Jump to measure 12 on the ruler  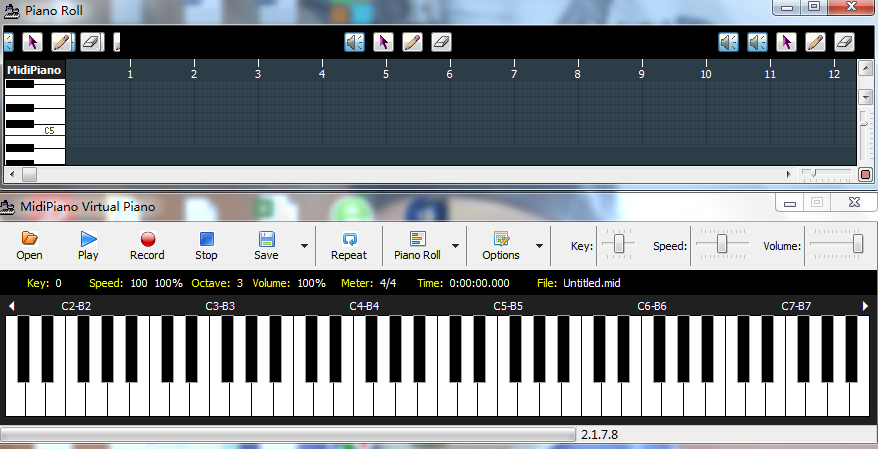(834, 73)
